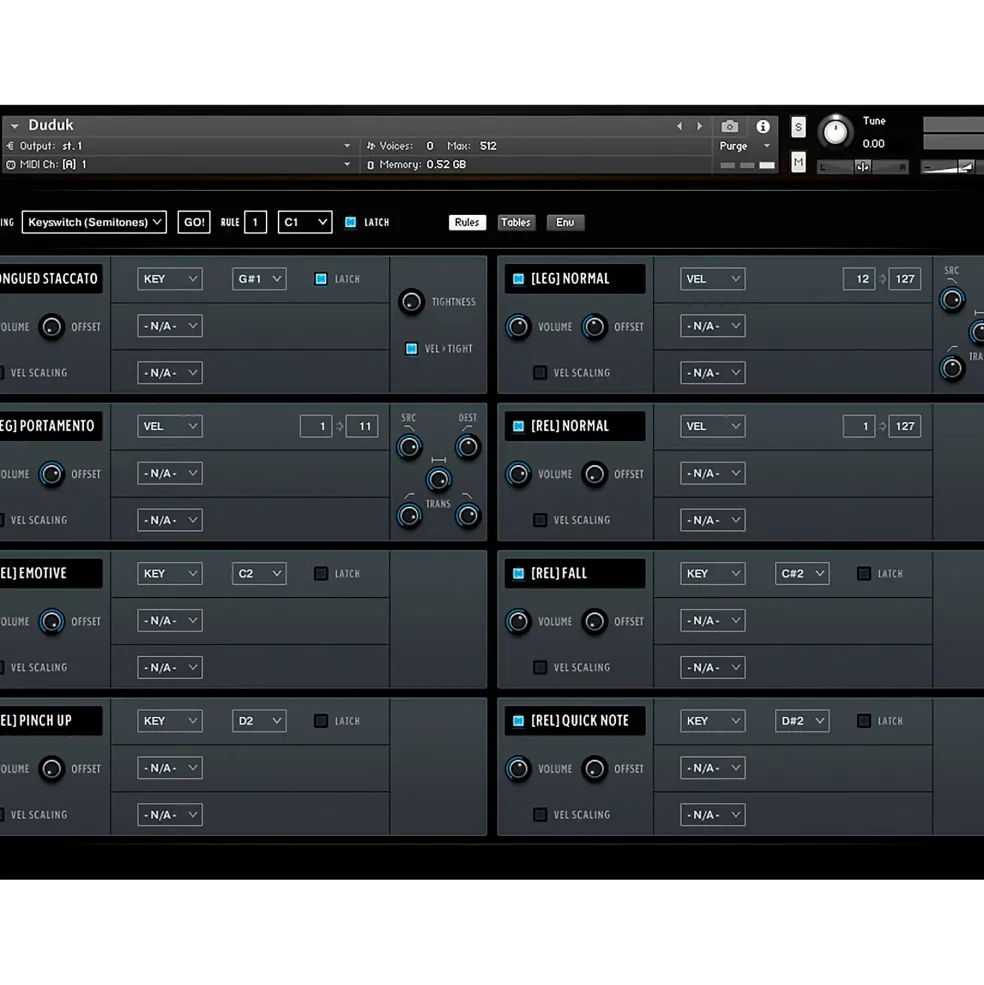Click the [REL] FALL volume knob
Screen dimensions: 984x985
[x=518, y=622]
